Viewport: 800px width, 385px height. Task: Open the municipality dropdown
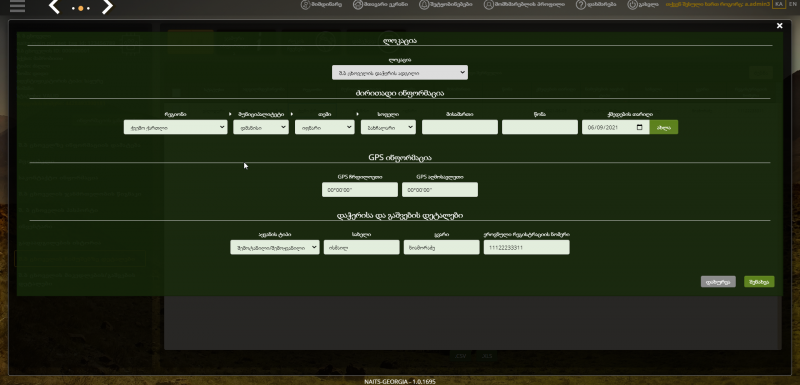[x=261, y=127]
